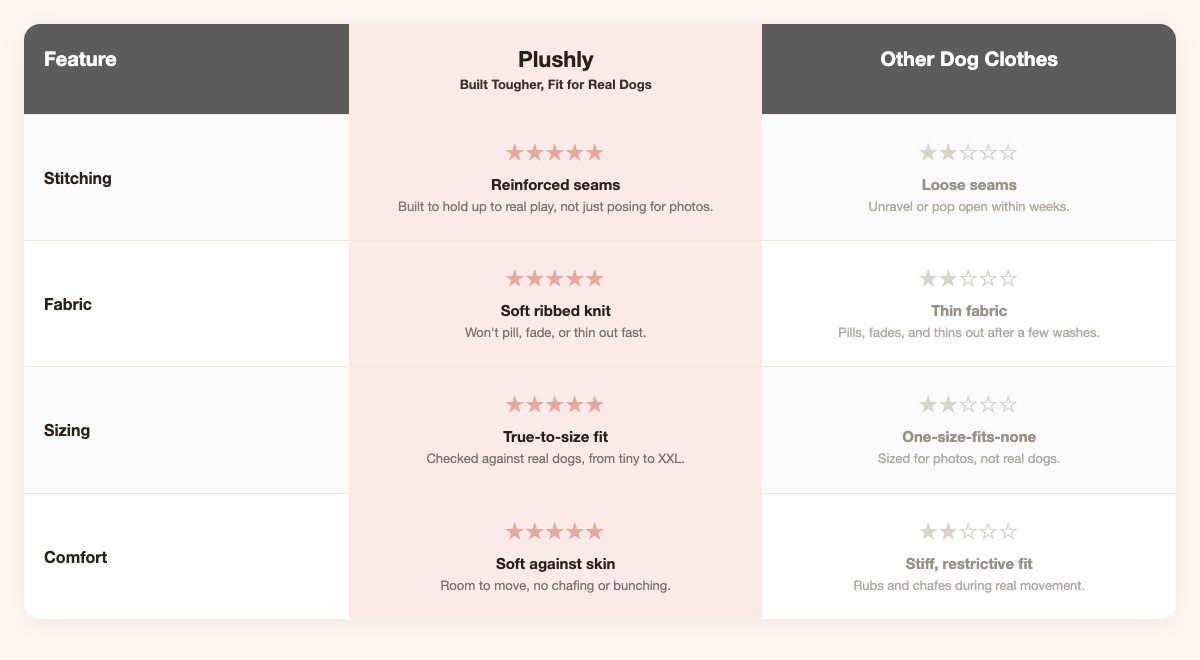1200x660 pixels.
Task: Click the two-star rating above Stiff, restrictive fit
Action: point(968,532)
